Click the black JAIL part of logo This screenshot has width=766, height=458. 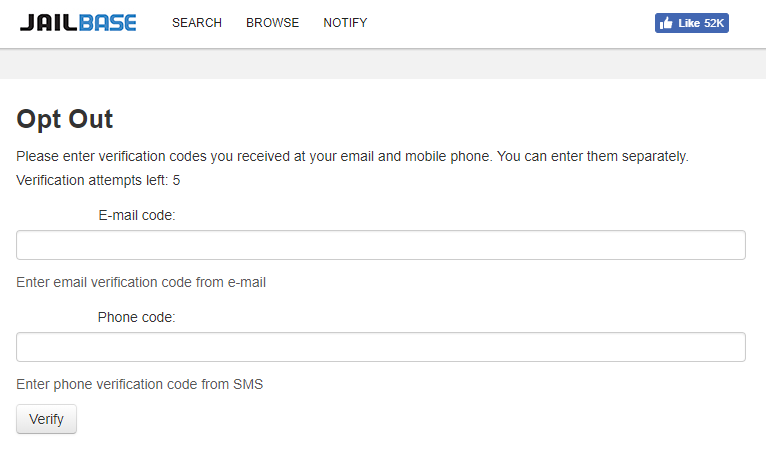pos(49,23)
